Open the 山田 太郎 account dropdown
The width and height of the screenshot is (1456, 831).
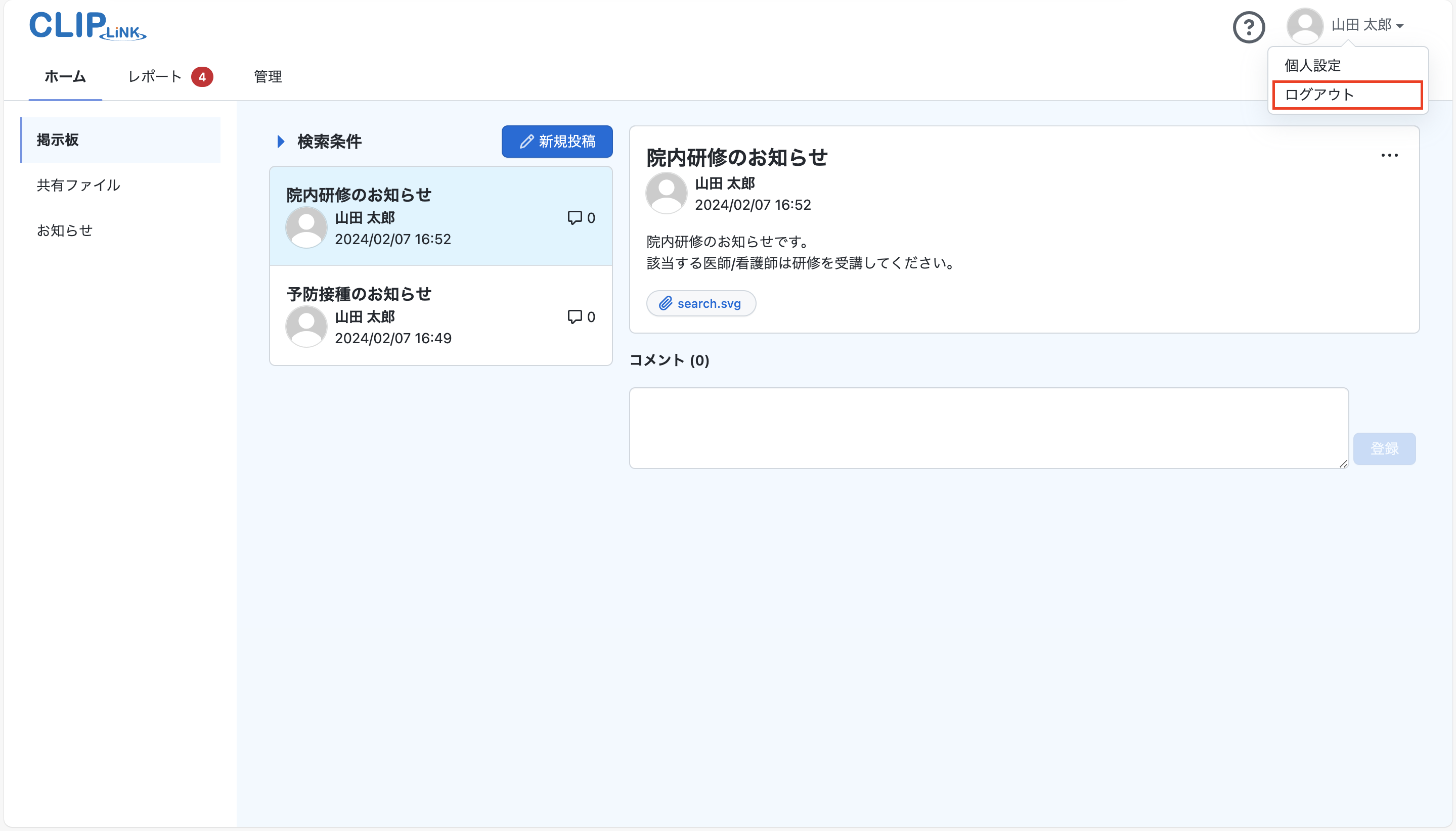click(1364, 25)
